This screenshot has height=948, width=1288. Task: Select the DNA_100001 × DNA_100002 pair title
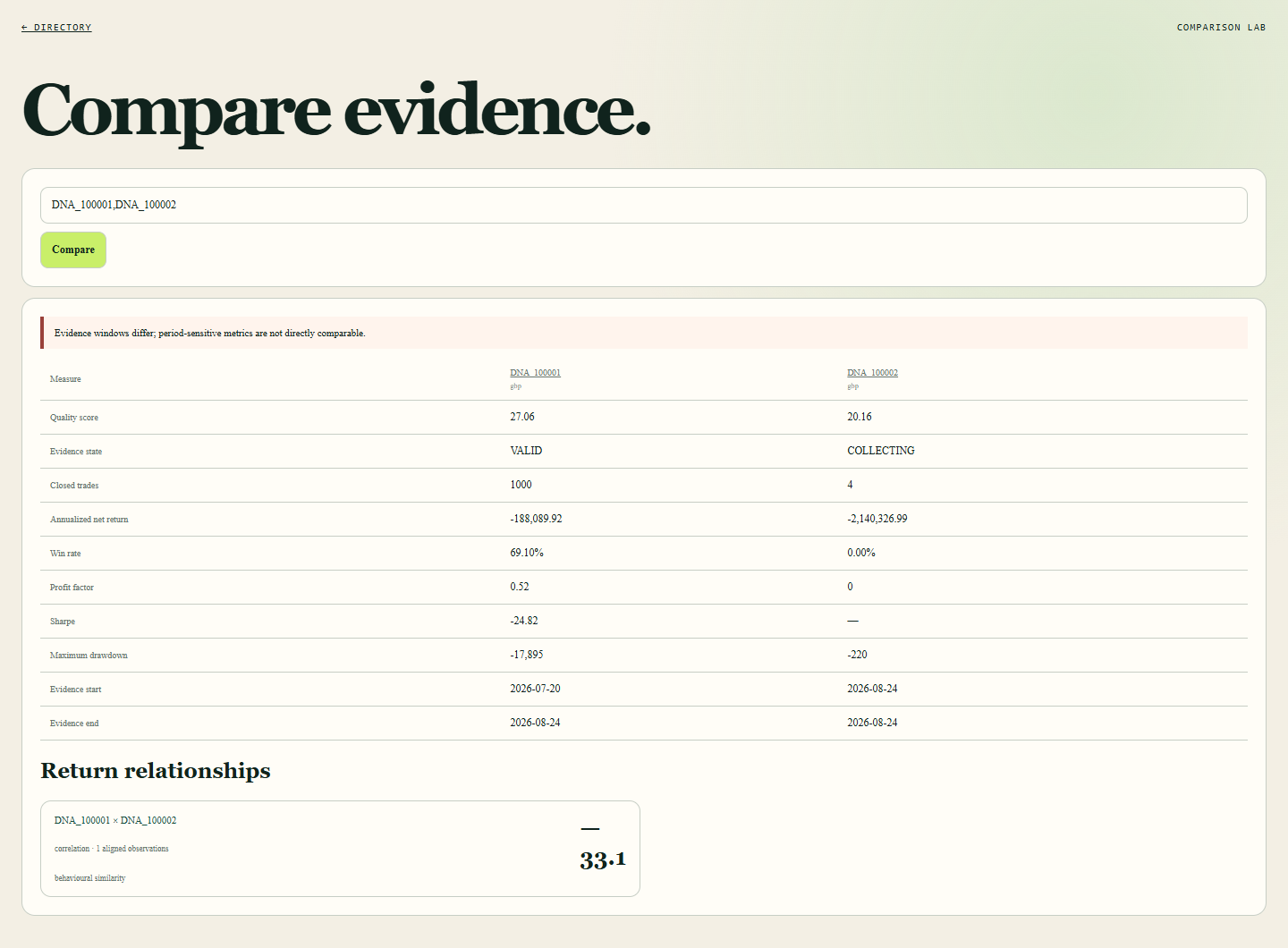pyautogui.click(x=115, y=820)
